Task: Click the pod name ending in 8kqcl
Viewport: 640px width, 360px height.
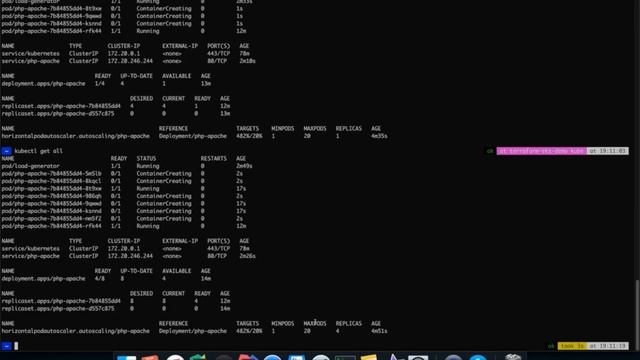Action: (51, 181)
